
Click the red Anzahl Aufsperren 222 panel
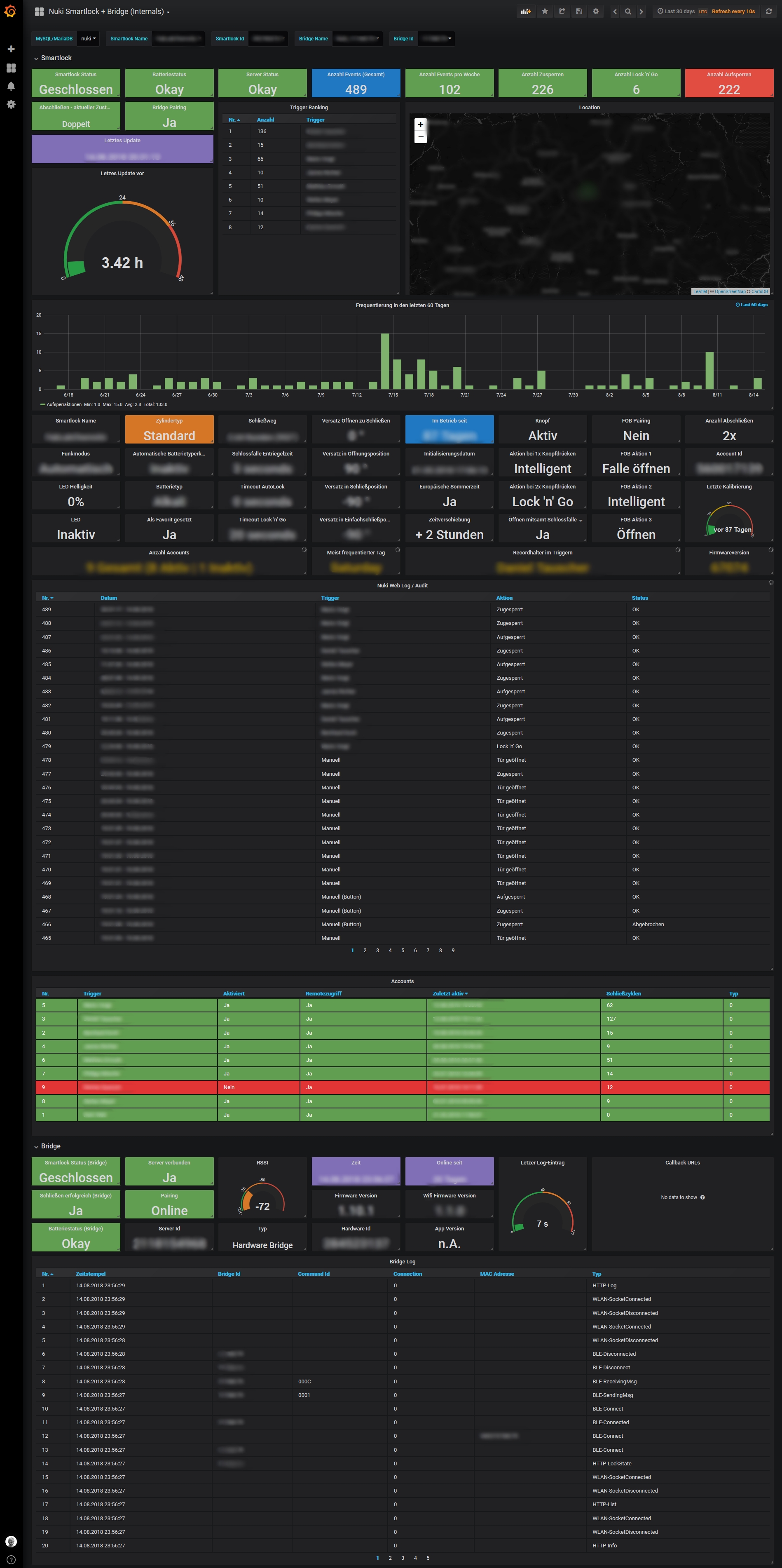(729, 83)
